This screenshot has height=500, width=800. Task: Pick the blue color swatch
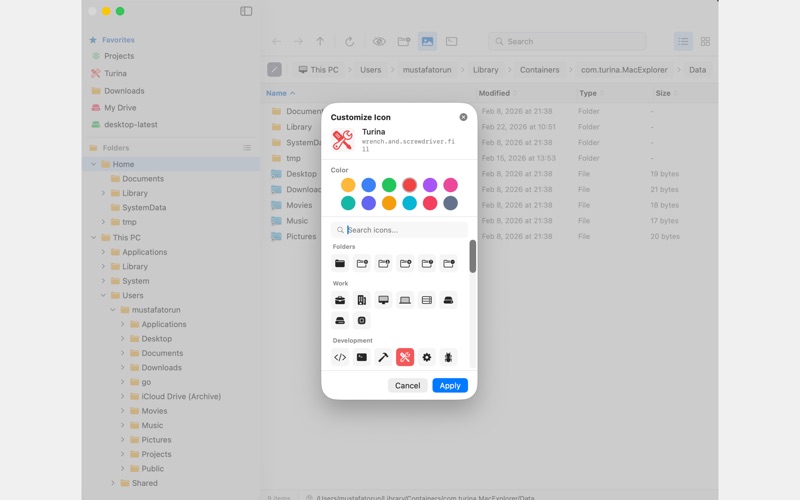coord(368,185)
